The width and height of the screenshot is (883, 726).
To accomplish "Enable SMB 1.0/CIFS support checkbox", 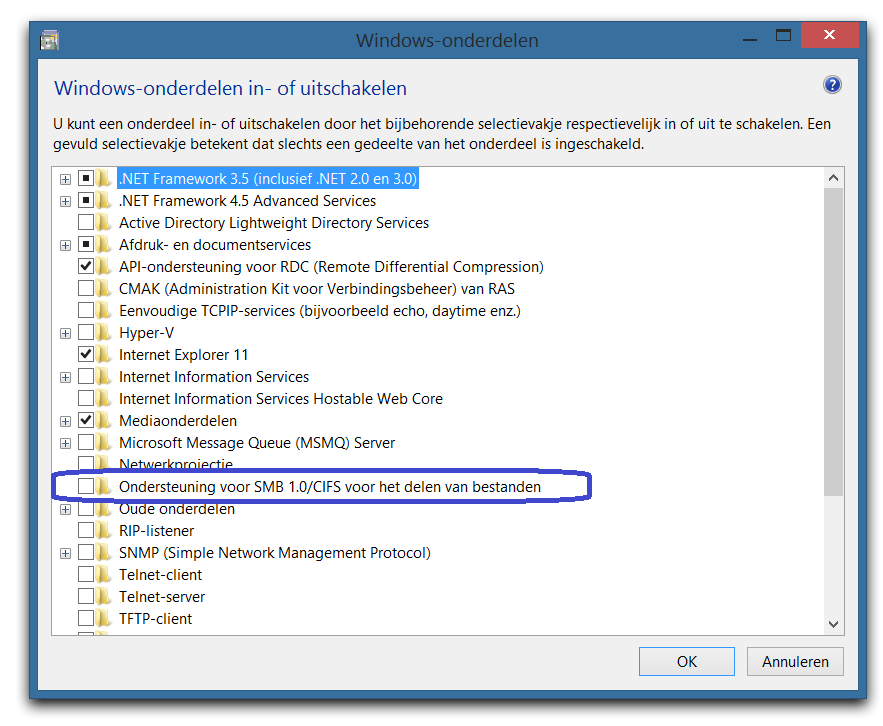I will (x=86, y=486).
